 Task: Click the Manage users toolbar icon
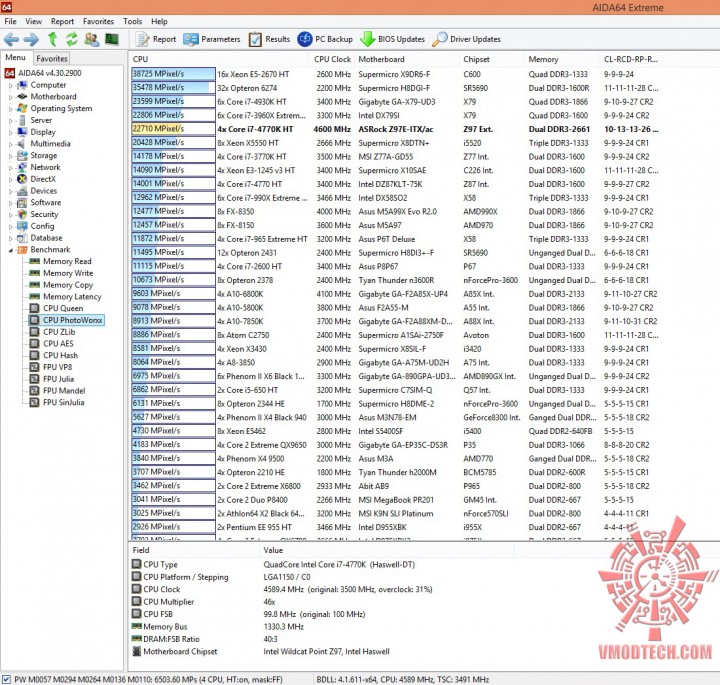point(92,39)
